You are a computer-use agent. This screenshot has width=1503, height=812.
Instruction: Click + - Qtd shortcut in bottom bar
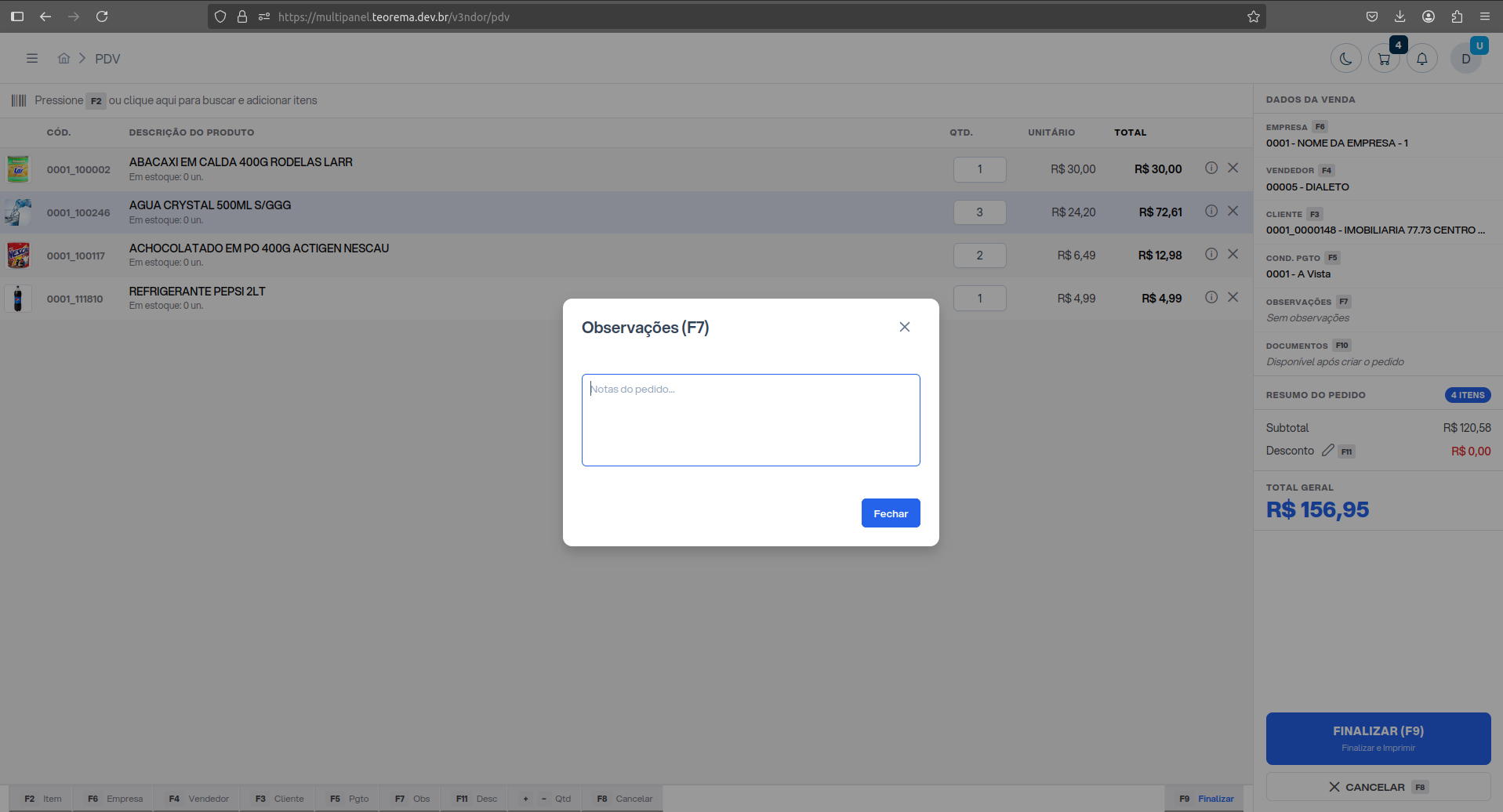tap(546, 799)
